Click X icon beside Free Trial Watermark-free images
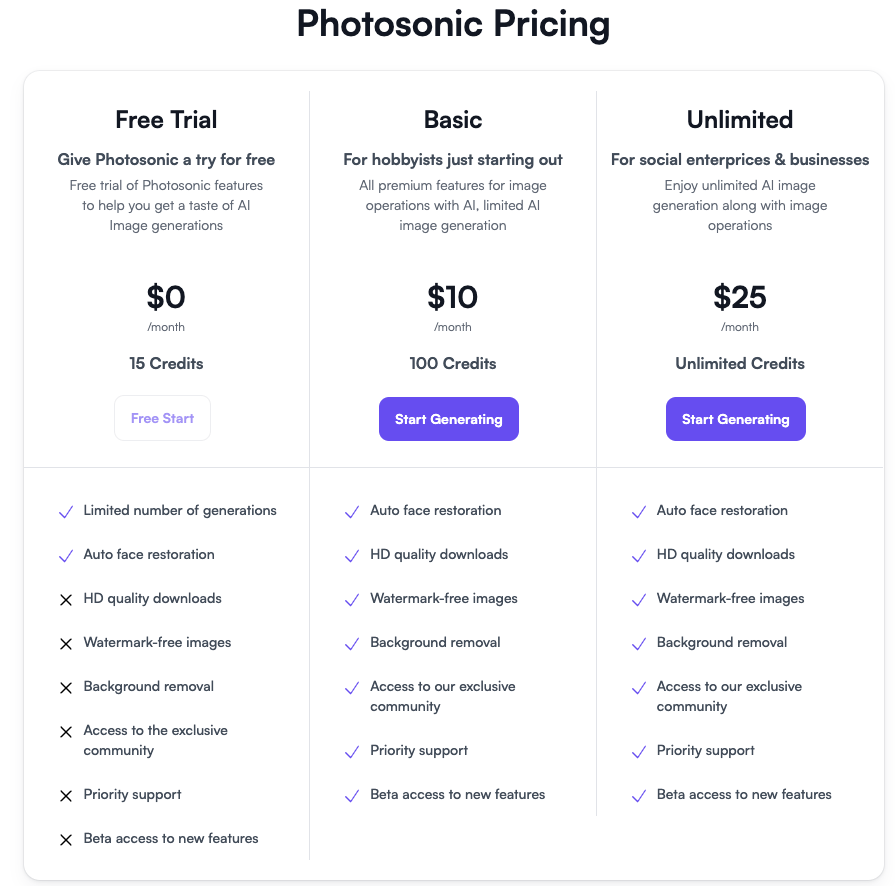This screenshot has height=886, width=895. coord(66,643)
